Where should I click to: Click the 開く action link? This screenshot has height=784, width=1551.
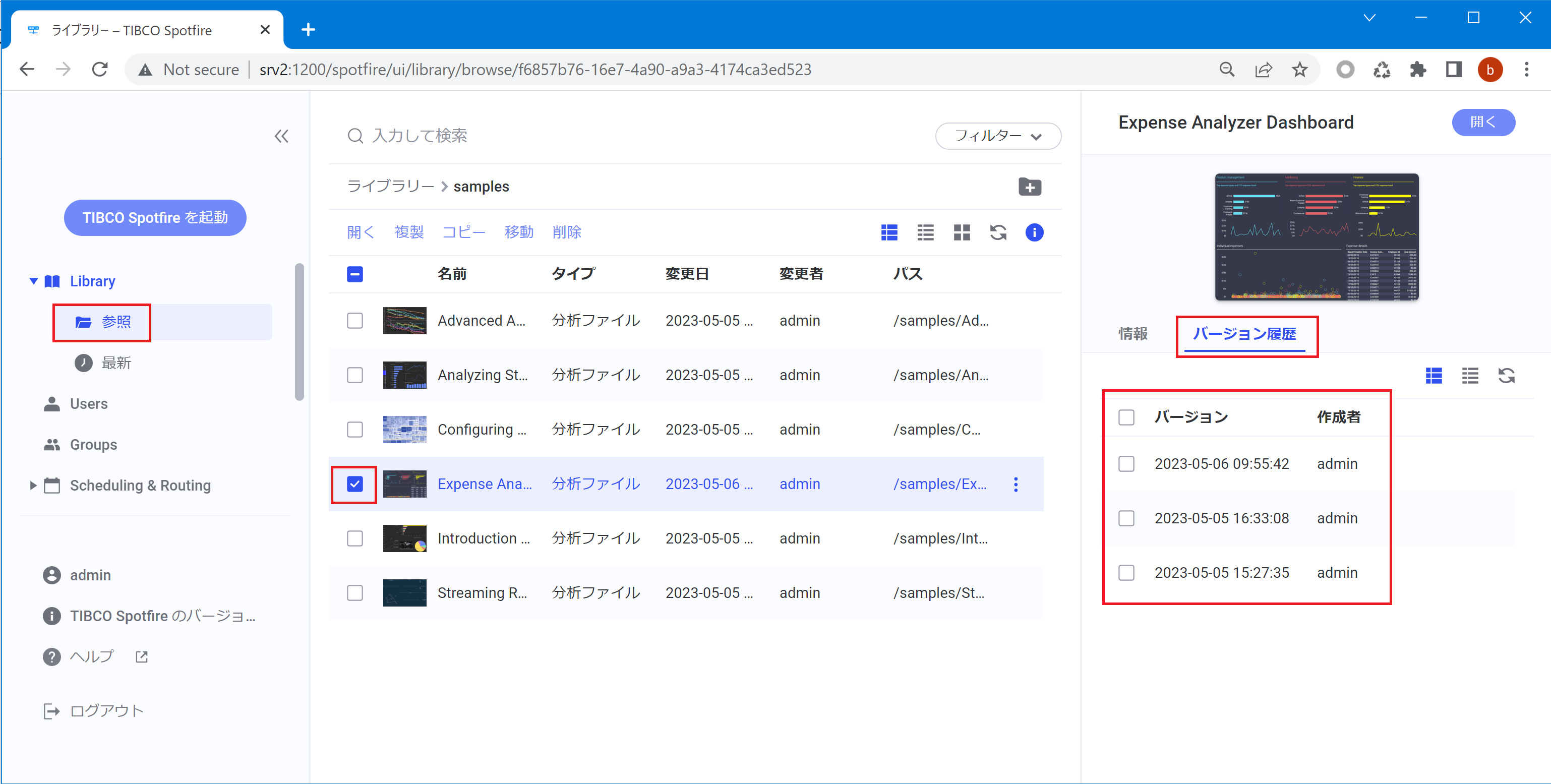click(x=361, y=232)
